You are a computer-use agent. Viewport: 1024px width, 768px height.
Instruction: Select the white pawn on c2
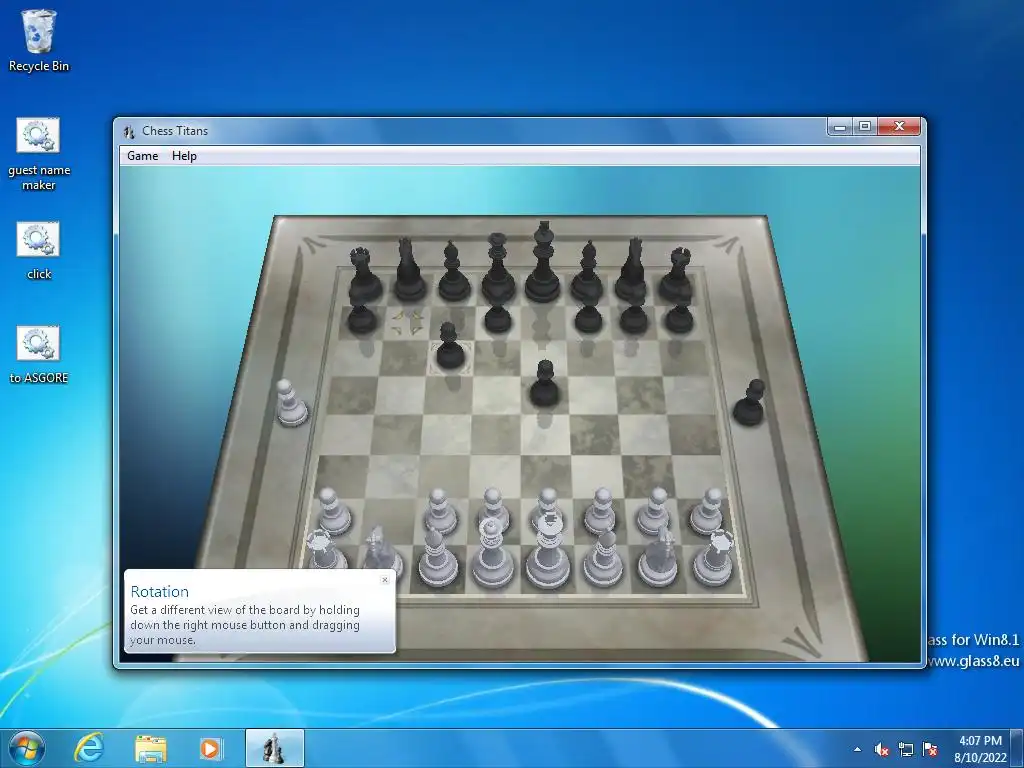tap(440, 513)
